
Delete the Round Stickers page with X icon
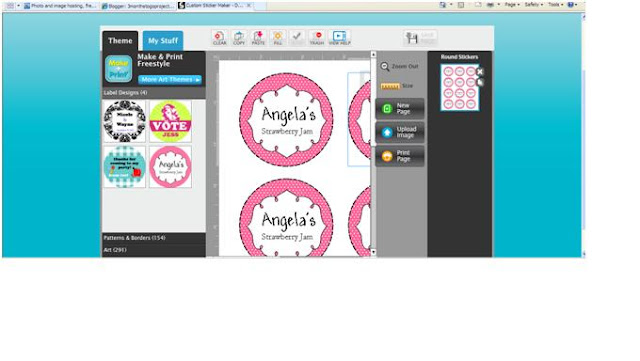(x=480, y=71)
